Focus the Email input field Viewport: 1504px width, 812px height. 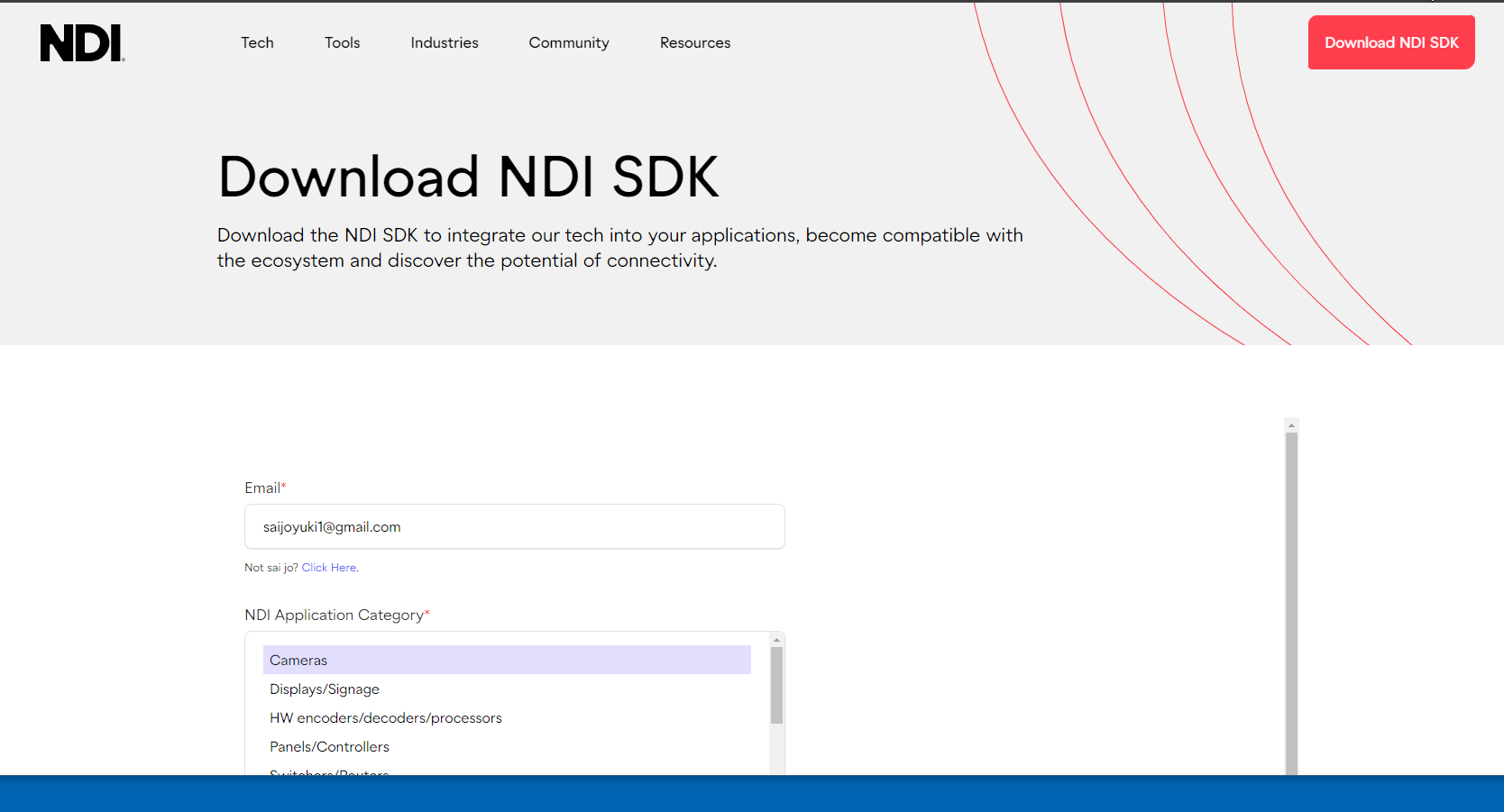click(x=514, y=527)
